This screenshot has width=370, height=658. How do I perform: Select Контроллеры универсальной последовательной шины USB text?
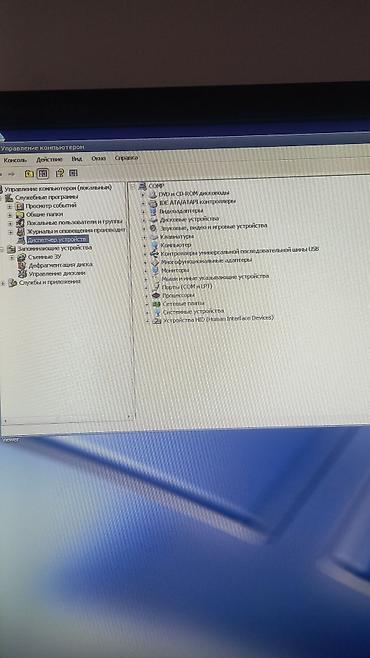[240, 251]
